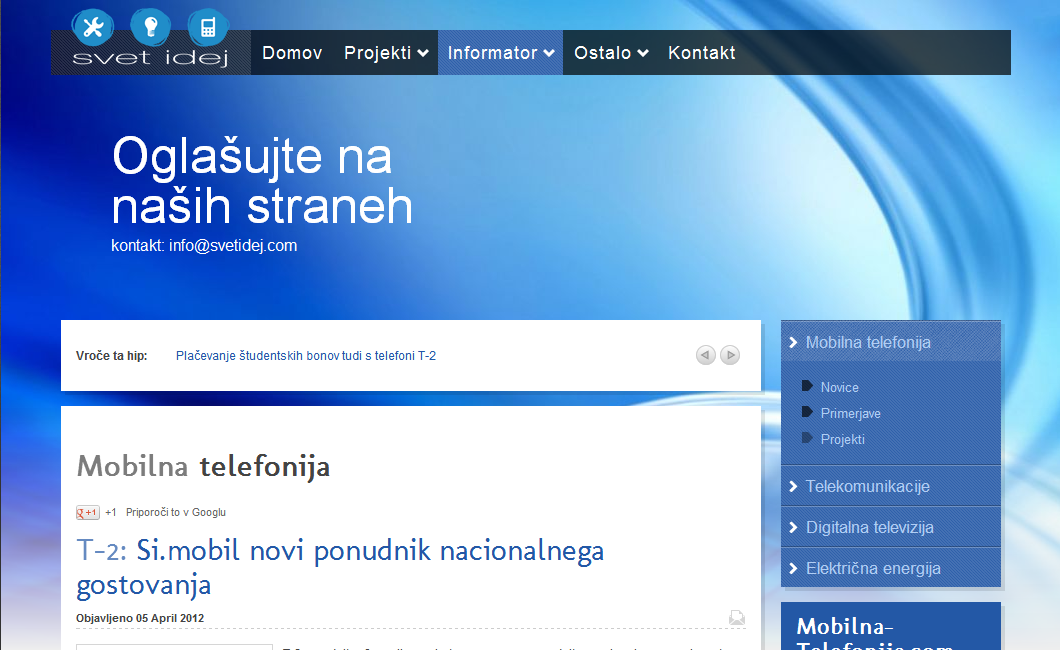Click the tag icon beside Primerjave
The width and height of the screenshot is (1060, 650).
807,412
